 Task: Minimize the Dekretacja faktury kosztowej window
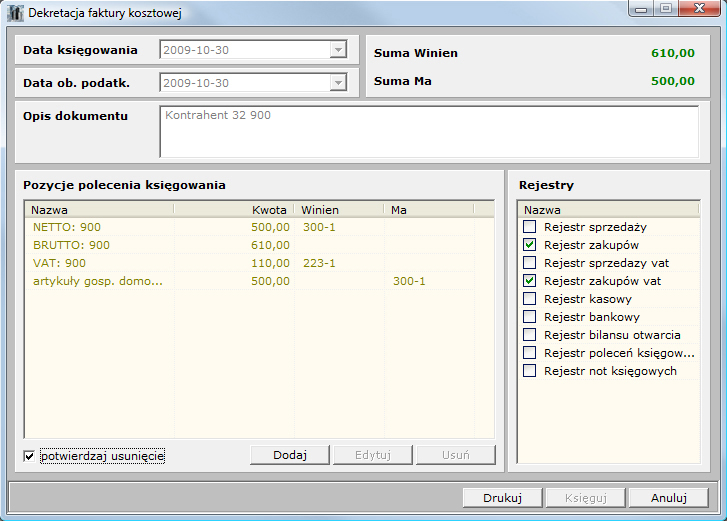click(641, 8)
